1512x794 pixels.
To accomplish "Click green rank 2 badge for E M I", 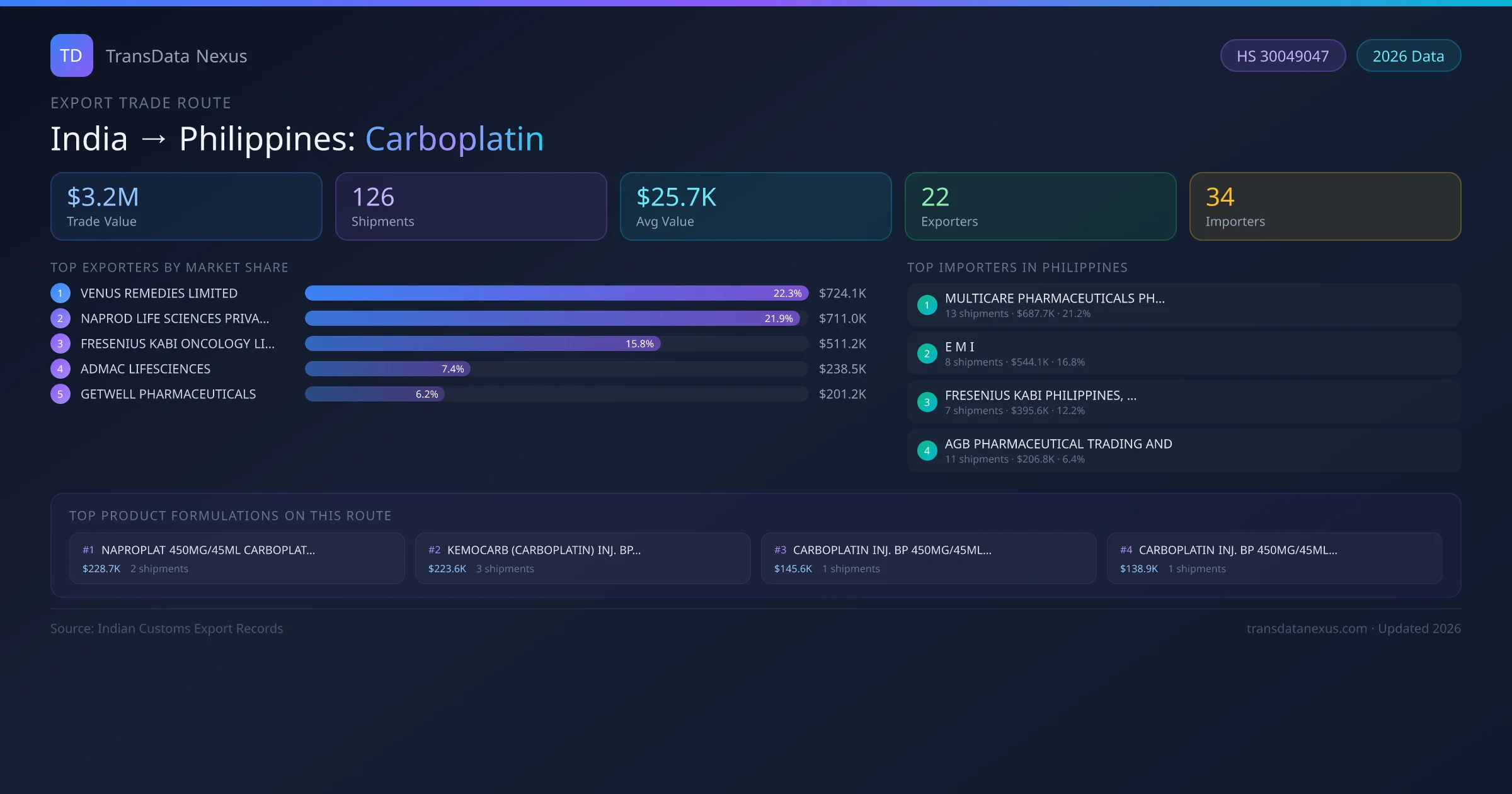I will point(927,354).
